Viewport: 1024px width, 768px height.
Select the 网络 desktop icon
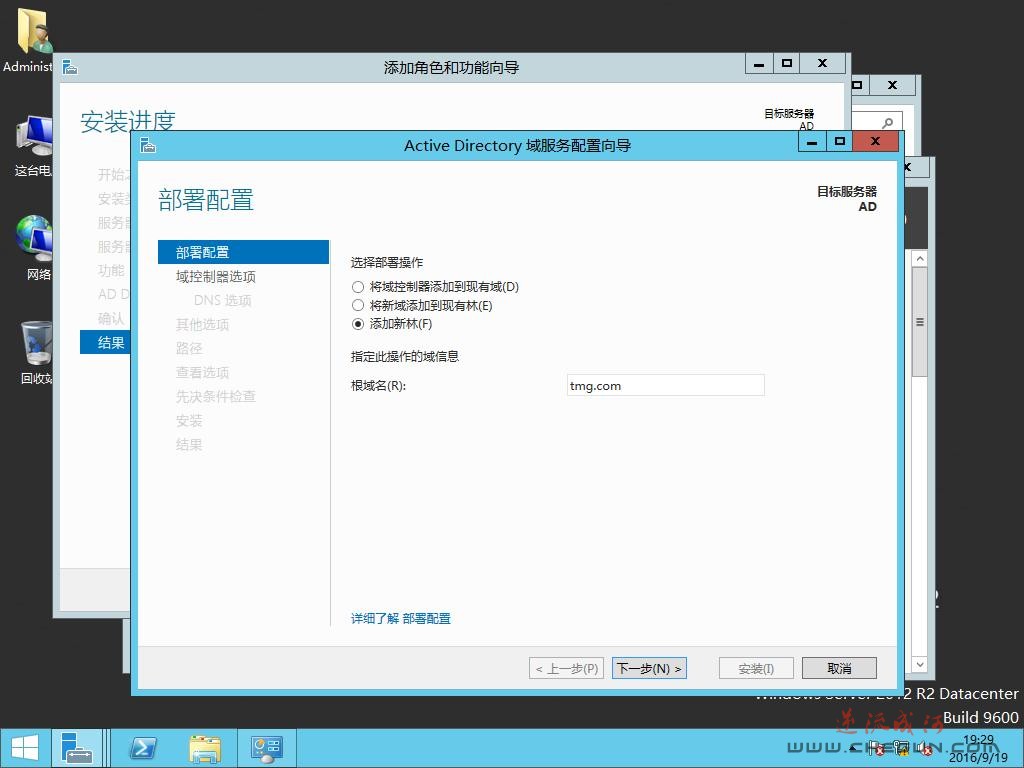tap(34, 248)
